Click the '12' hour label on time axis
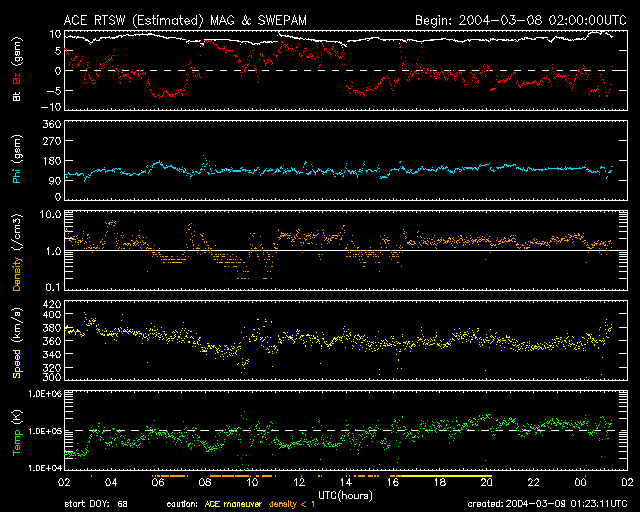640x512 pixels. coord(299,483)
